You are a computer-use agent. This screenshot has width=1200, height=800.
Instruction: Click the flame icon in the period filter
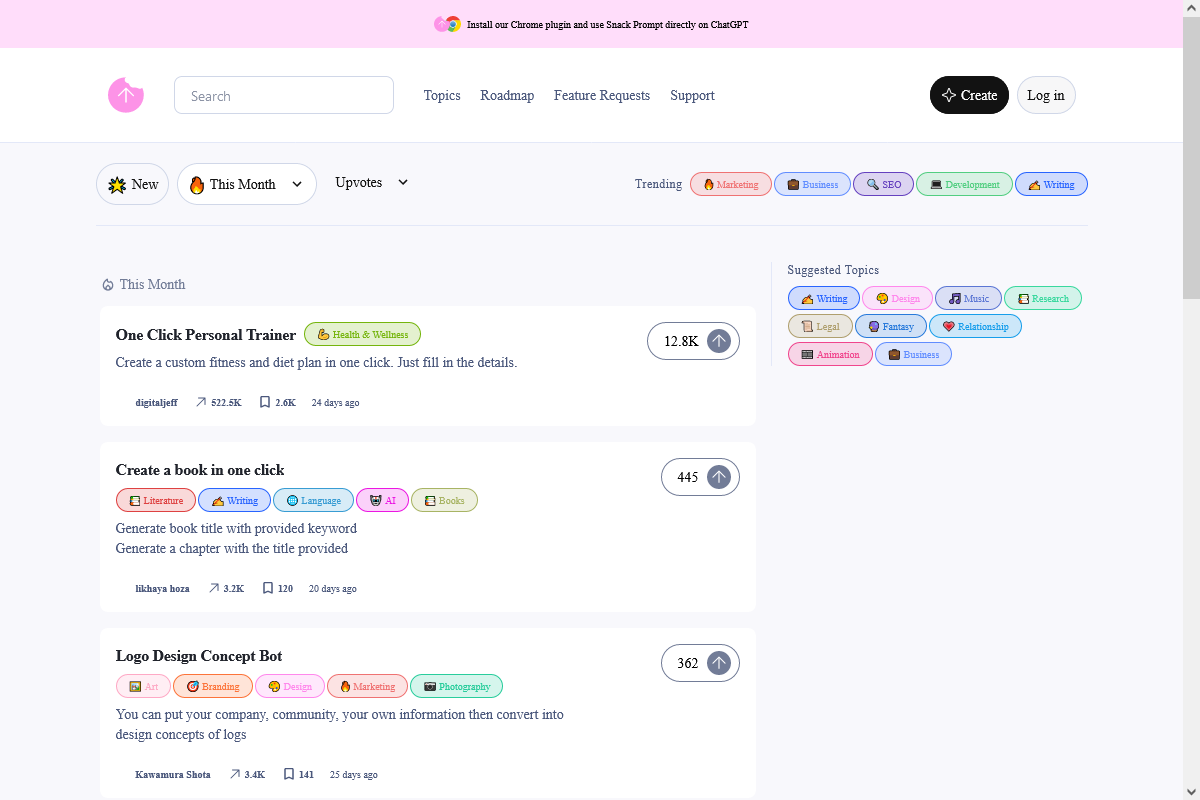[199, 184]
